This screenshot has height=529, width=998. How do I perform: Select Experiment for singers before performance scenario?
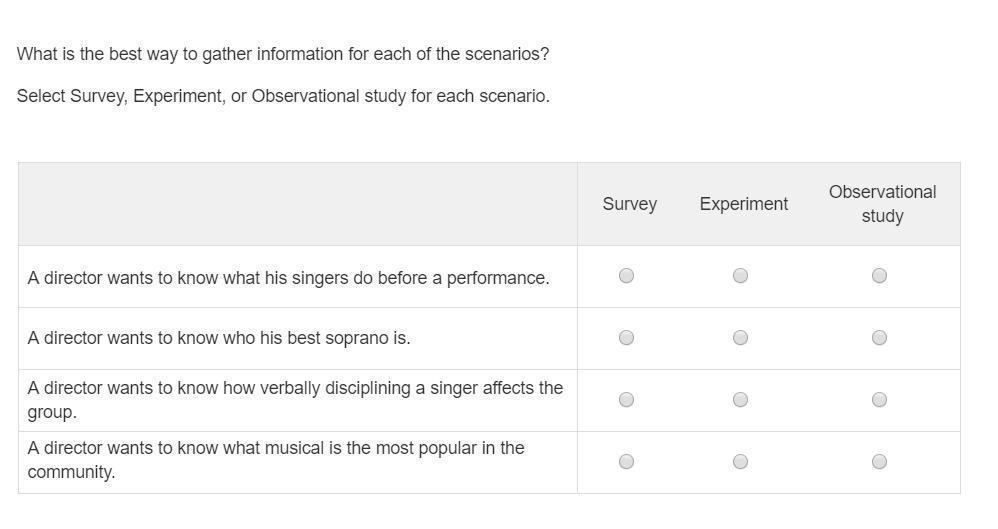(740, 276)
